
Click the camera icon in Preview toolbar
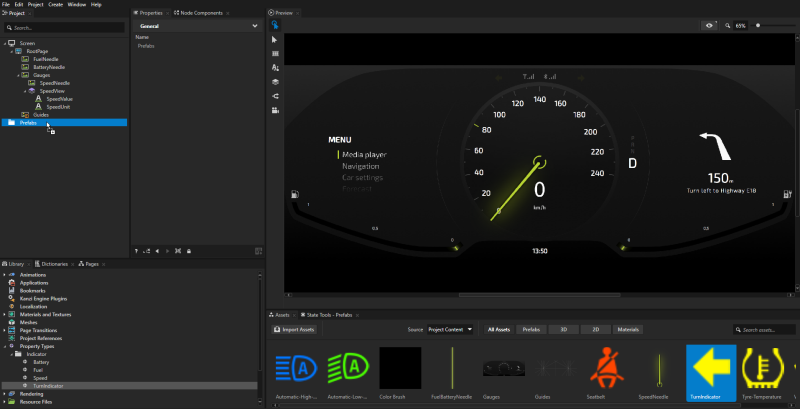pyautogui.click(x=275, y=110)
